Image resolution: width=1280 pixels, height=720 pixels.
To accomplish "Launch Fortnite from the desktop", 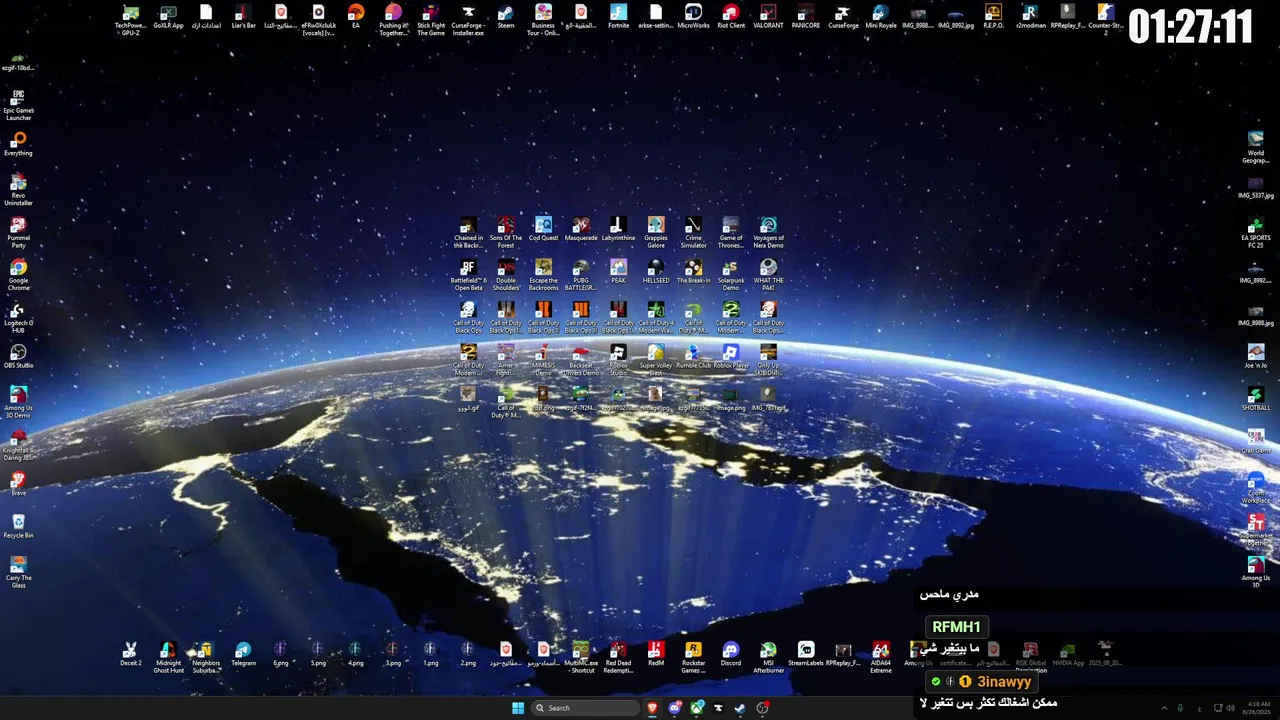I will (x=618, y=17).
